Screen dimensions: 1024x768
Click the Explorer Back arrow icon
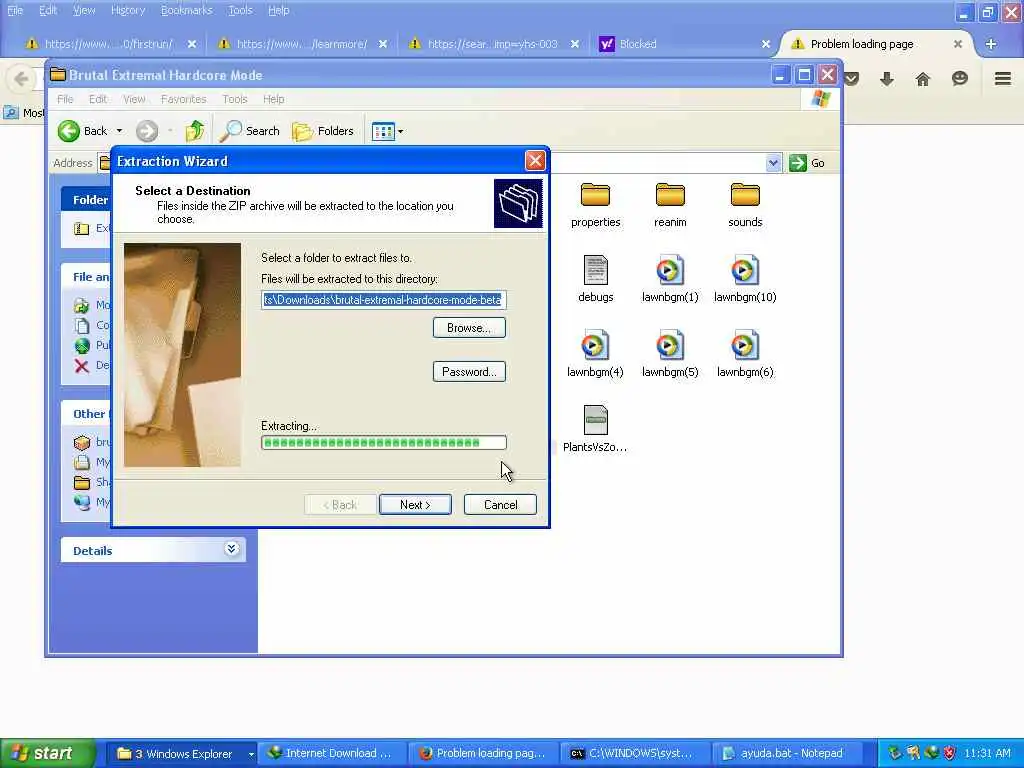pyautogui.click(x=69, y=131)
